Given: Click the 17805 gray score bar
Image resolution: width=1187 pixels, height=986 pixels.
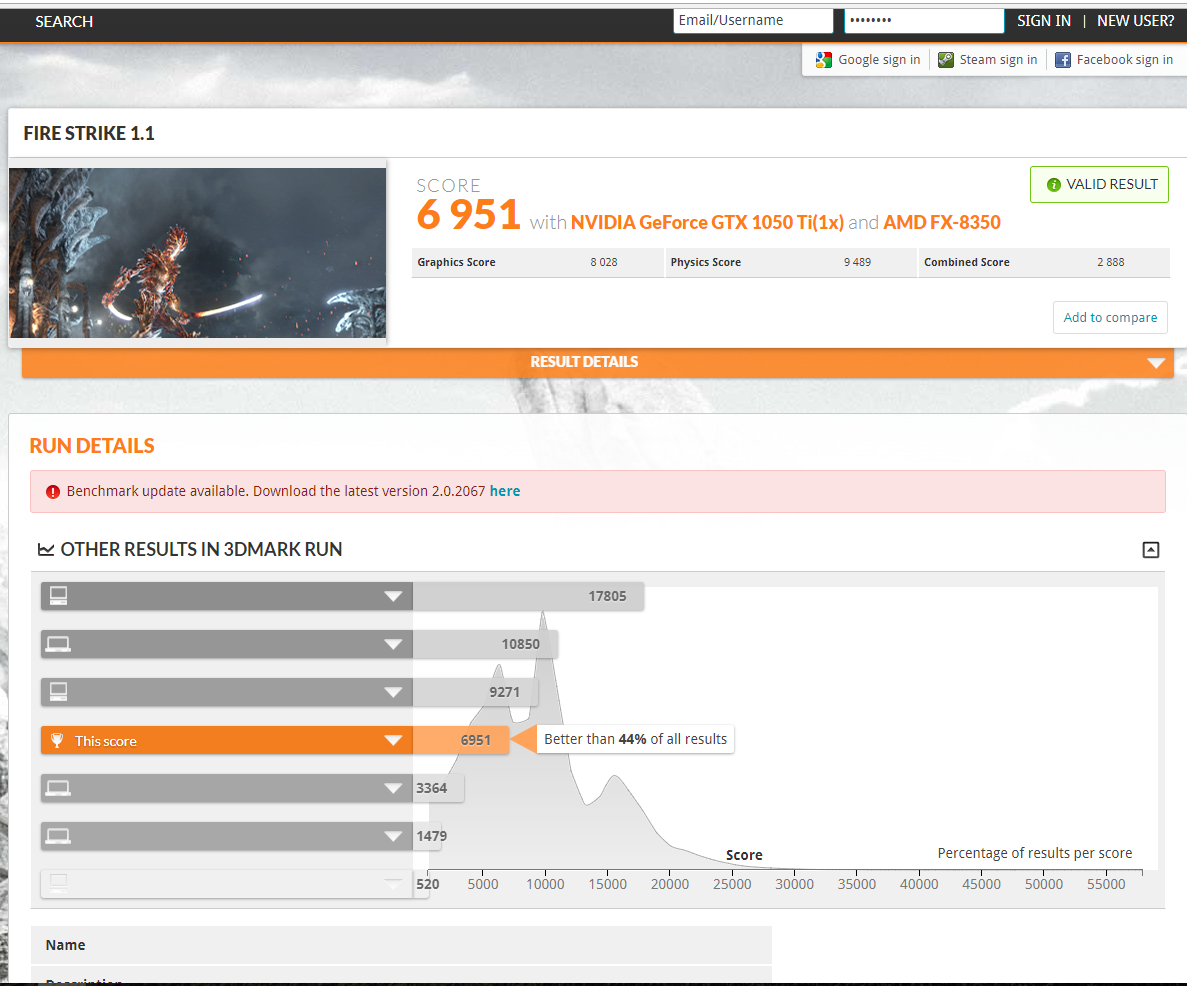Looking at the screenshot, I should coord(528,597).
